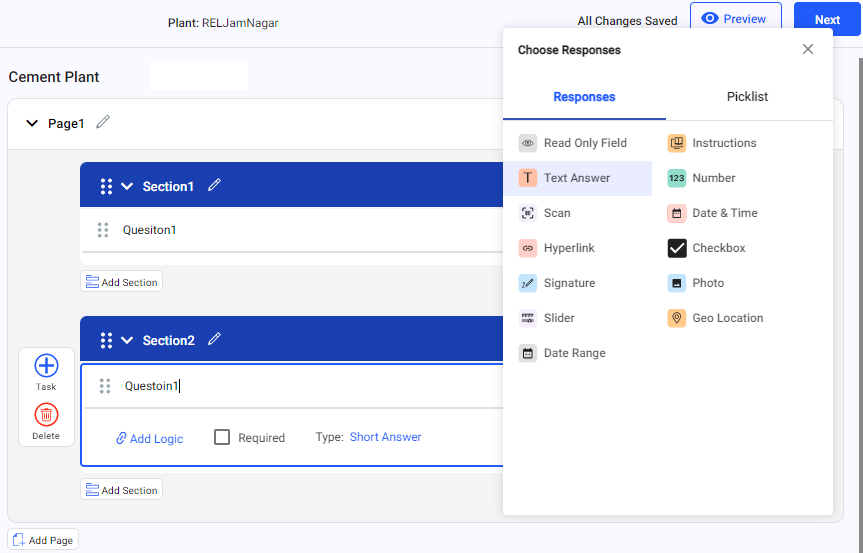Choose the Slider response type
Viewport: 863px width, 553px height.
pyautogui.click(x=559, y=318)
